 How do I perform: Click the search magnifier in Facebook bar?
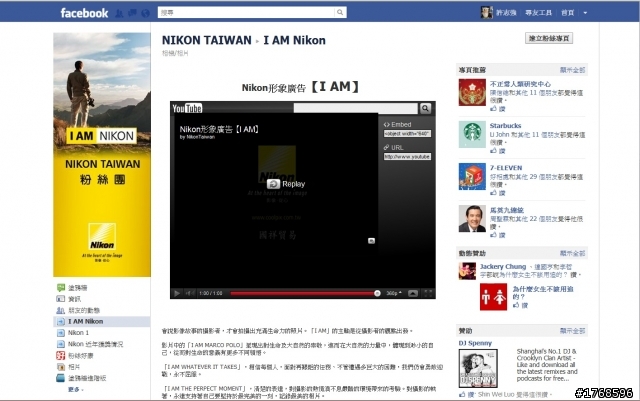point(340,13)
